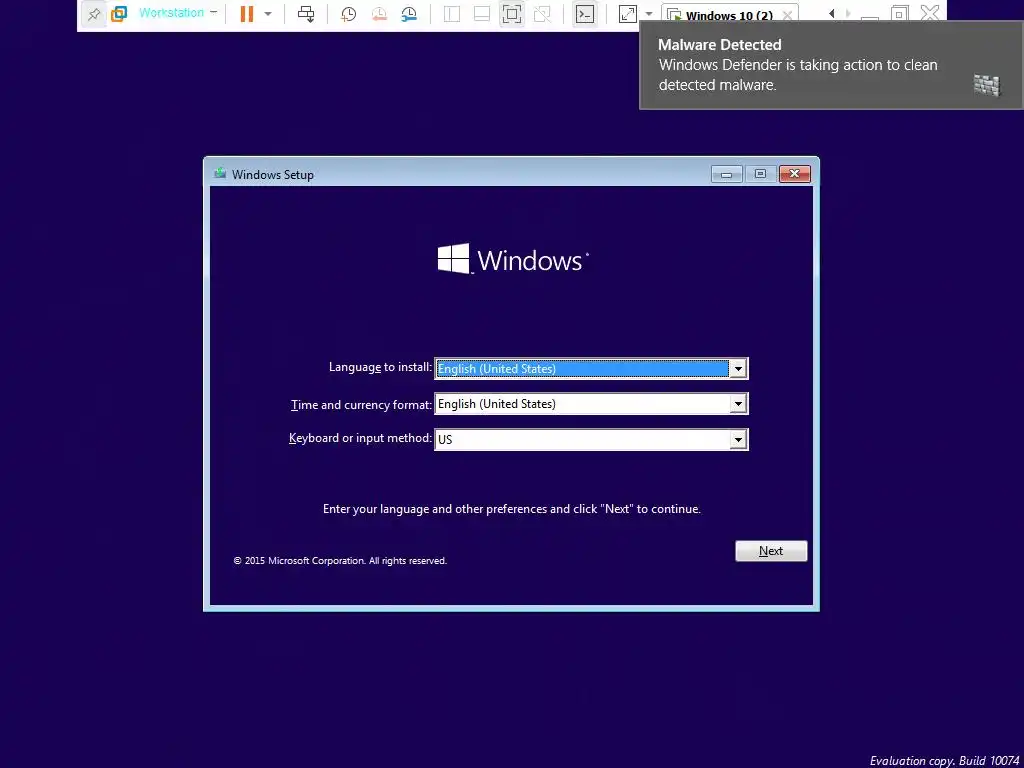Click the '© 2015 Microsoft Corporation' copyright text
The image size is (1024, 768).
340,560
